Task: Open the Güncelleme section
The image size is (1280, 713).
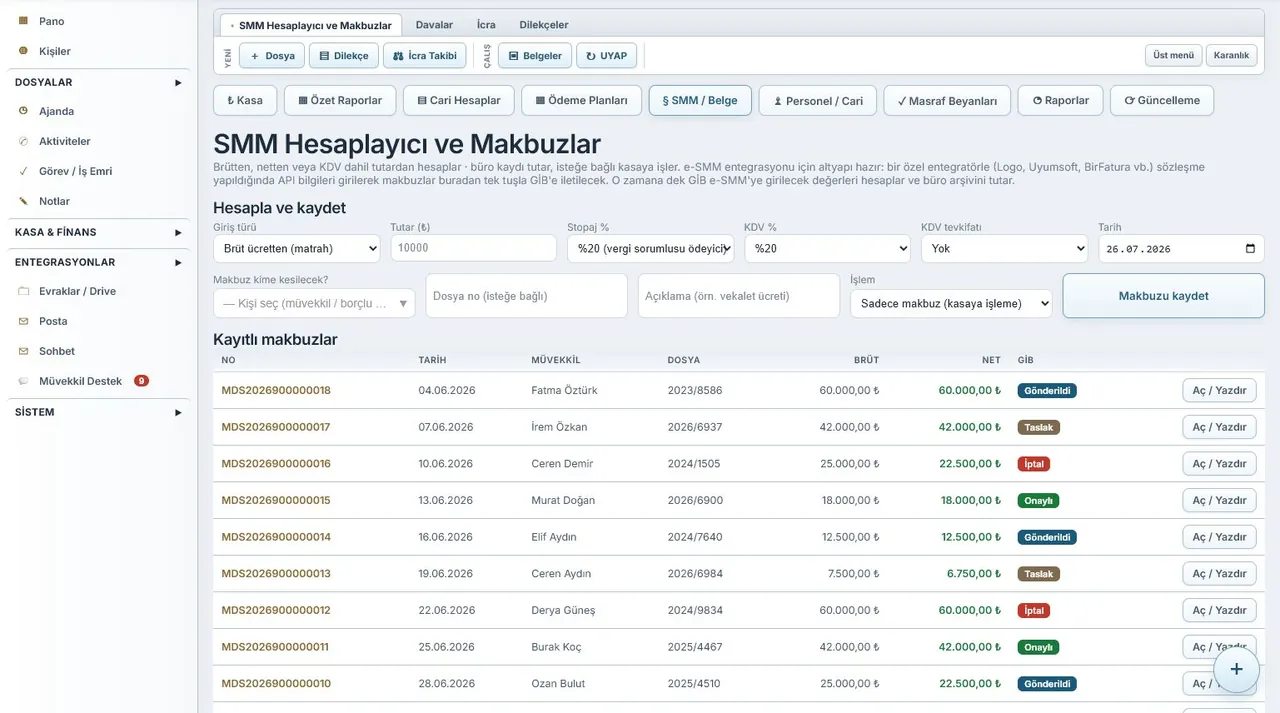Action: (x=1162, y=100)
